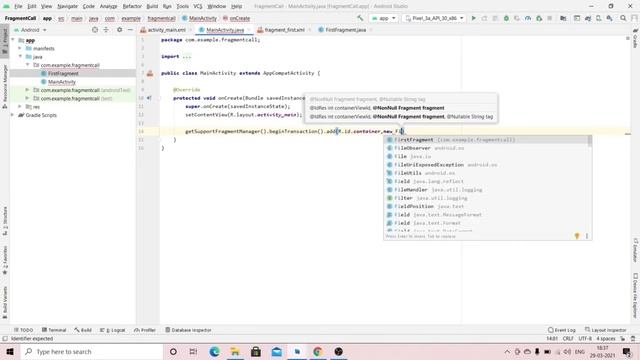
Task: Collapse the app module tree node
Action: [x=13, y=40]
